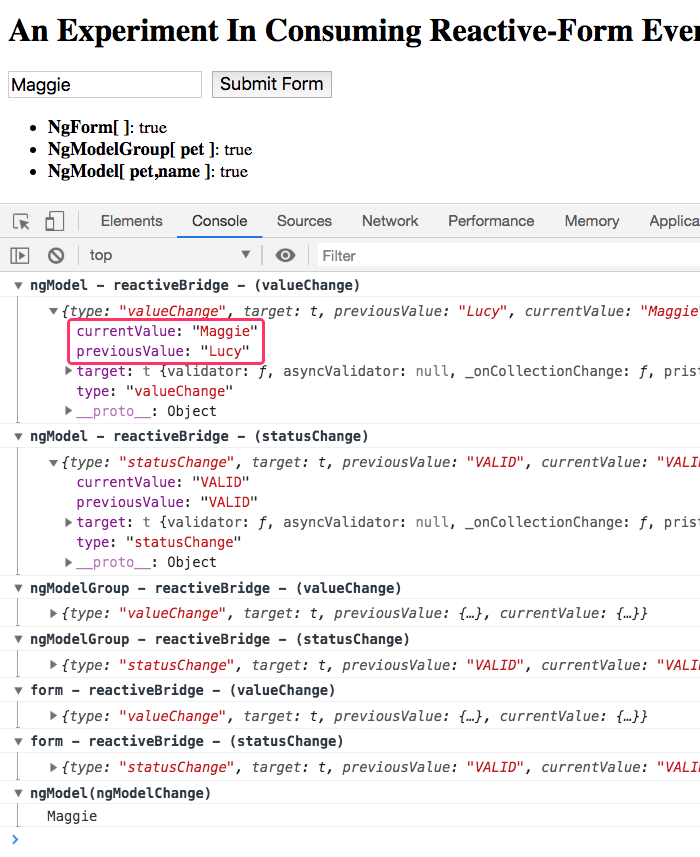Select the inspect element picker icon

point(21,221)
